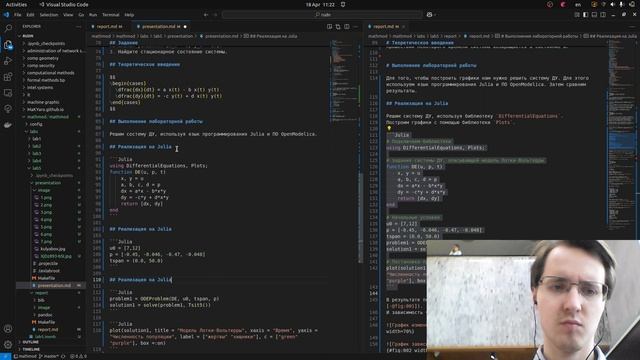Click the errors and warnings counter
This screenshot has width=640, height=360.
(78, 356)
